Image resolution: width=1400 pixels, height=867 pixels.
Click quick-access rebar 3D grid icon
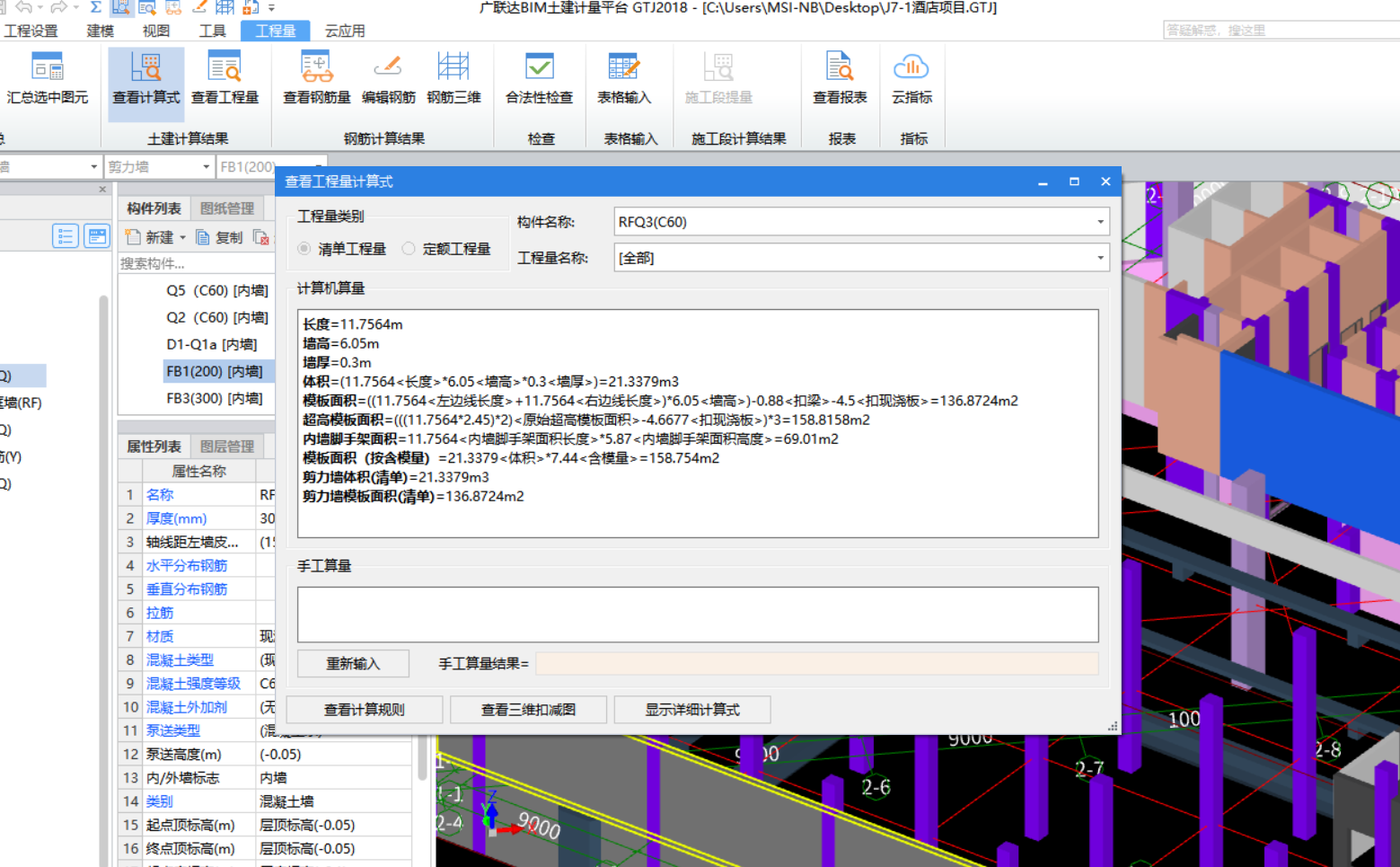click(x=225, y=7)
